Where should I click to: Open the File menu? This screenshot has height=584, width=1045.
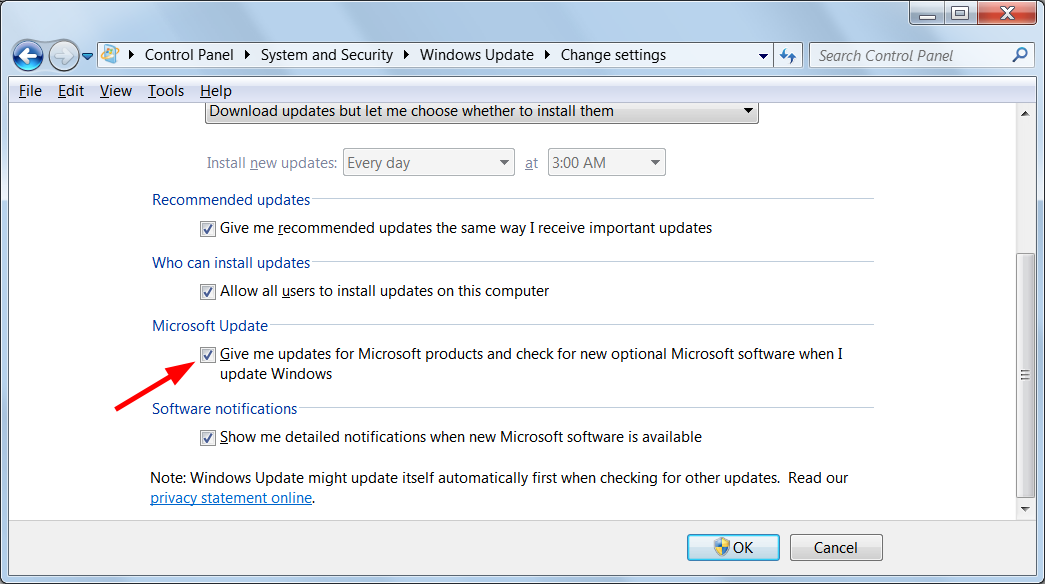point(30,90)
